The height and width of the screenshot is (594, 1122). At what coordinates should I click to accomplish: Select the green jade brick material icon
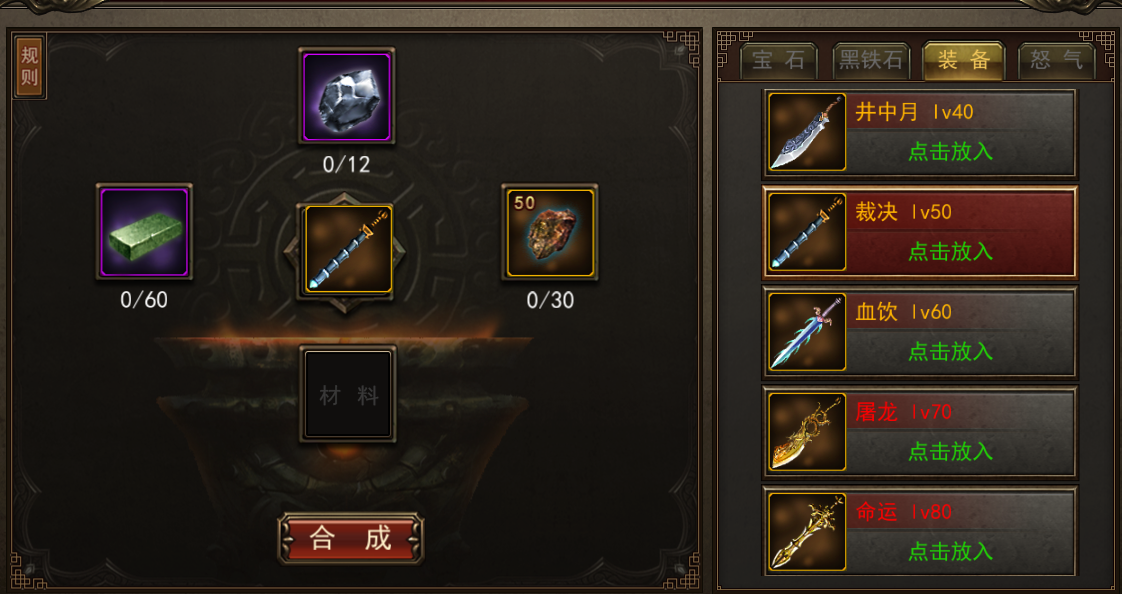(x=145, y=232)
